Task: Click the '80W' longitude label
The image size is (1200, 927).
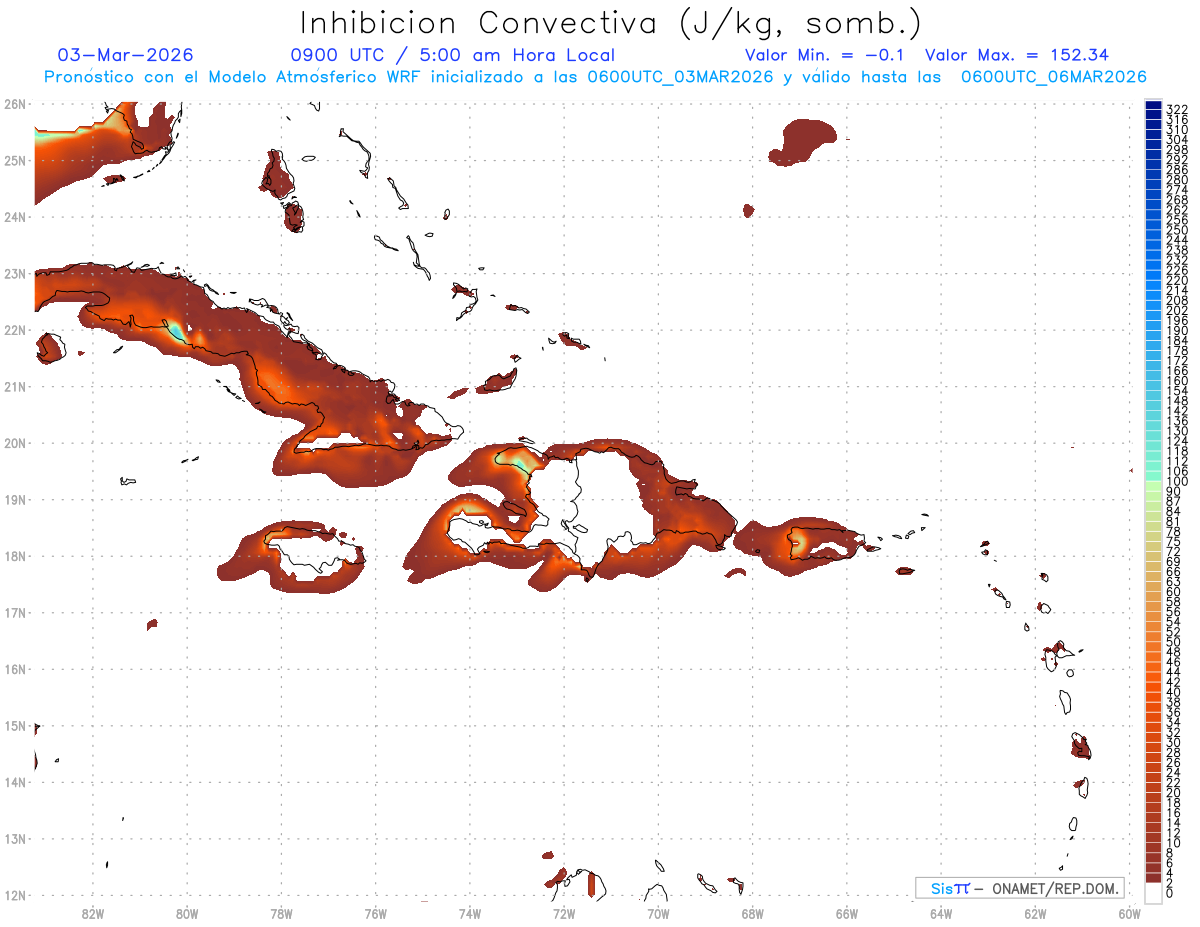Action: click(x=187, y=913)
